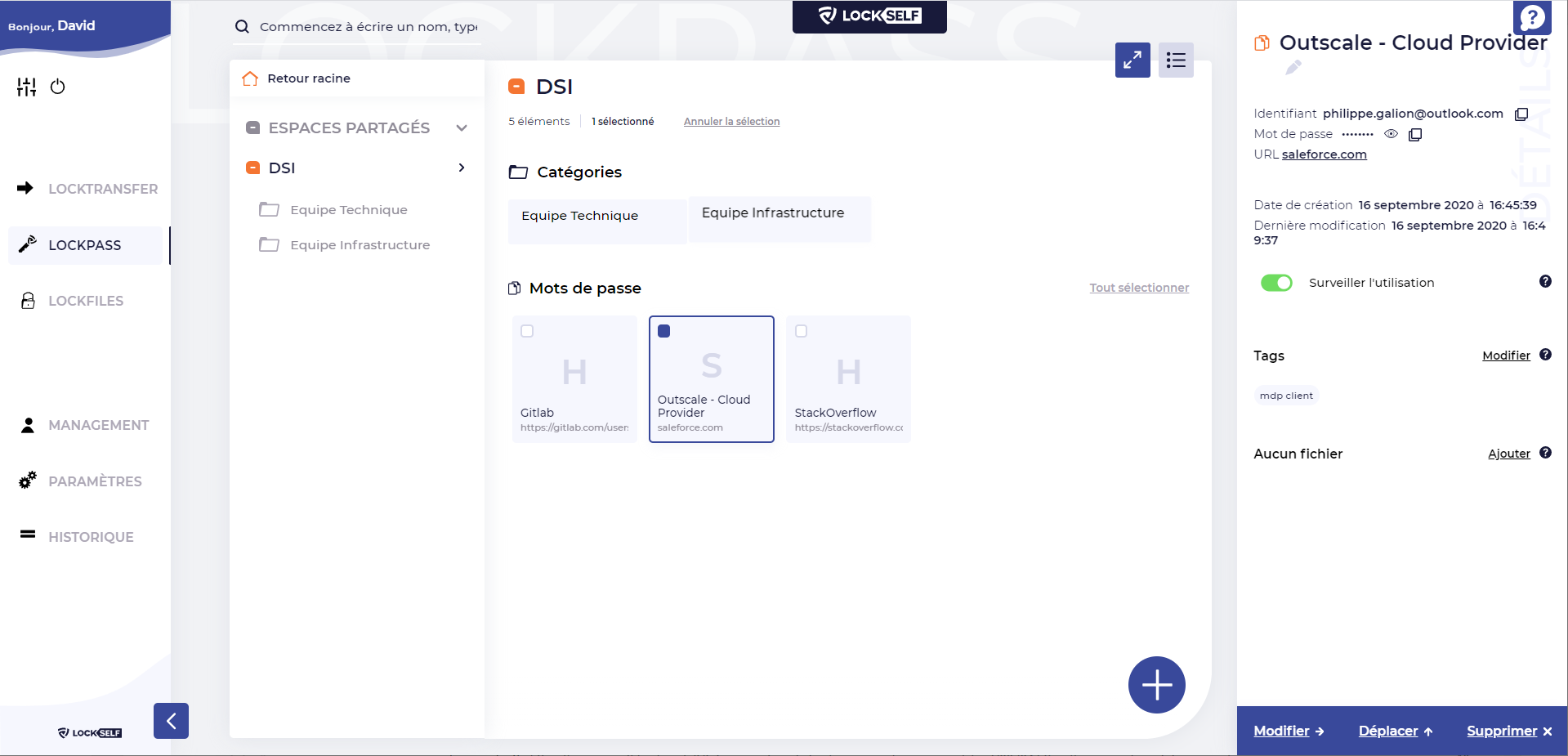The height and width of the screenshot is (756, 1568).
Task: Click Tout sélectionner link
Action: [1139, 288]
